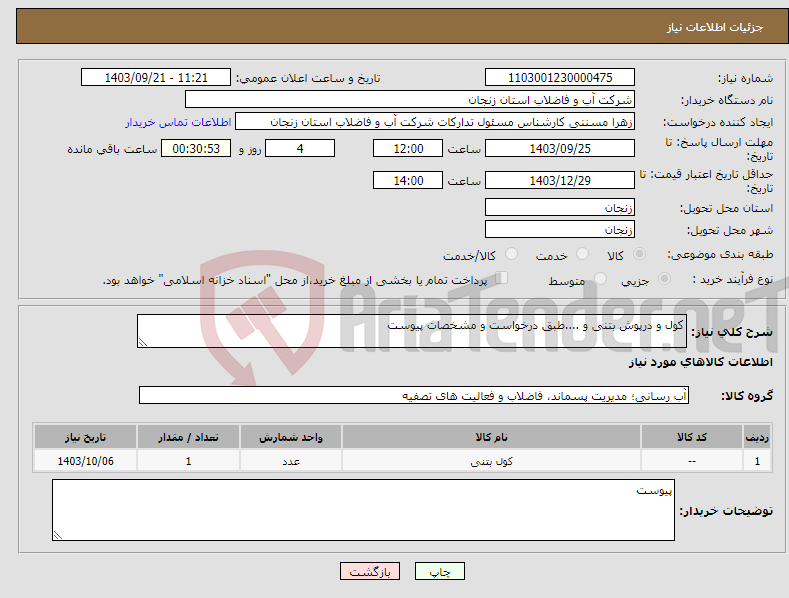Click the تعداد / مقدار column header
Screen dimensions: 789x598
(188, 437)
